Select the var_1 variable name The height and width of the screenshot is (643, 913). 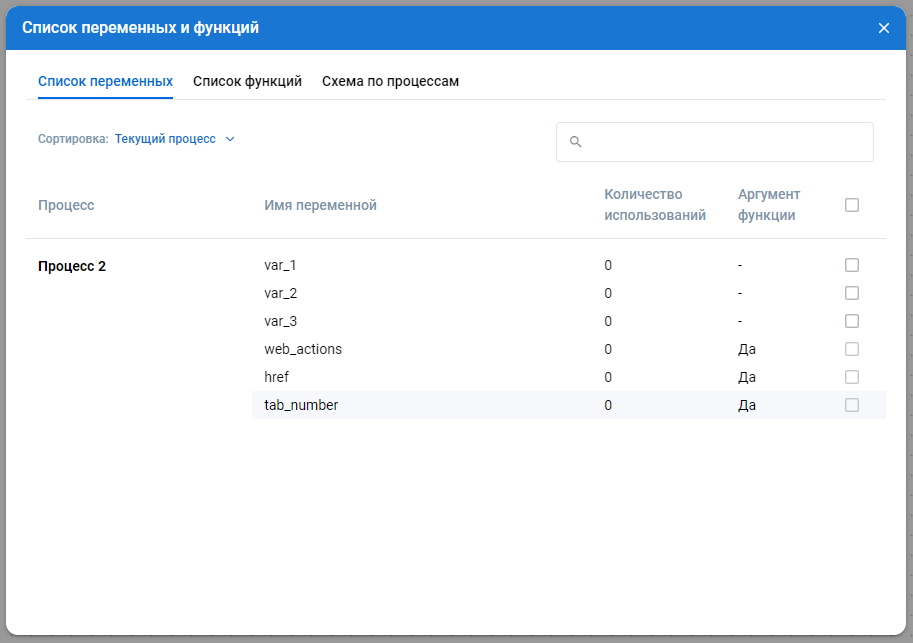(x=280, y=265)
